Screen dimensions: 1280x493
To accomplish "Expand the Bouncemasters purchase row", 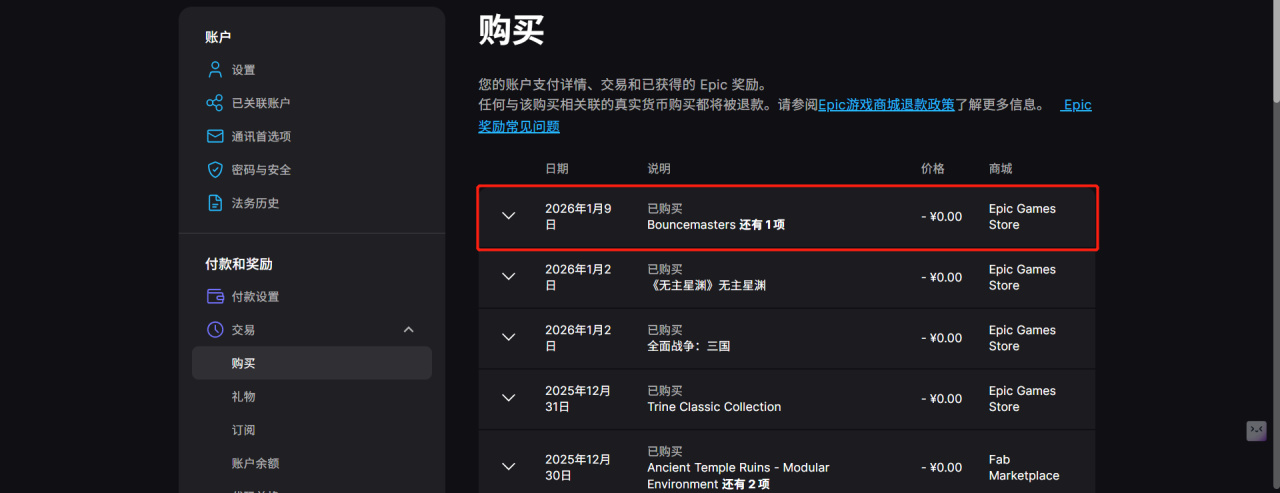I will coord(508,216).
